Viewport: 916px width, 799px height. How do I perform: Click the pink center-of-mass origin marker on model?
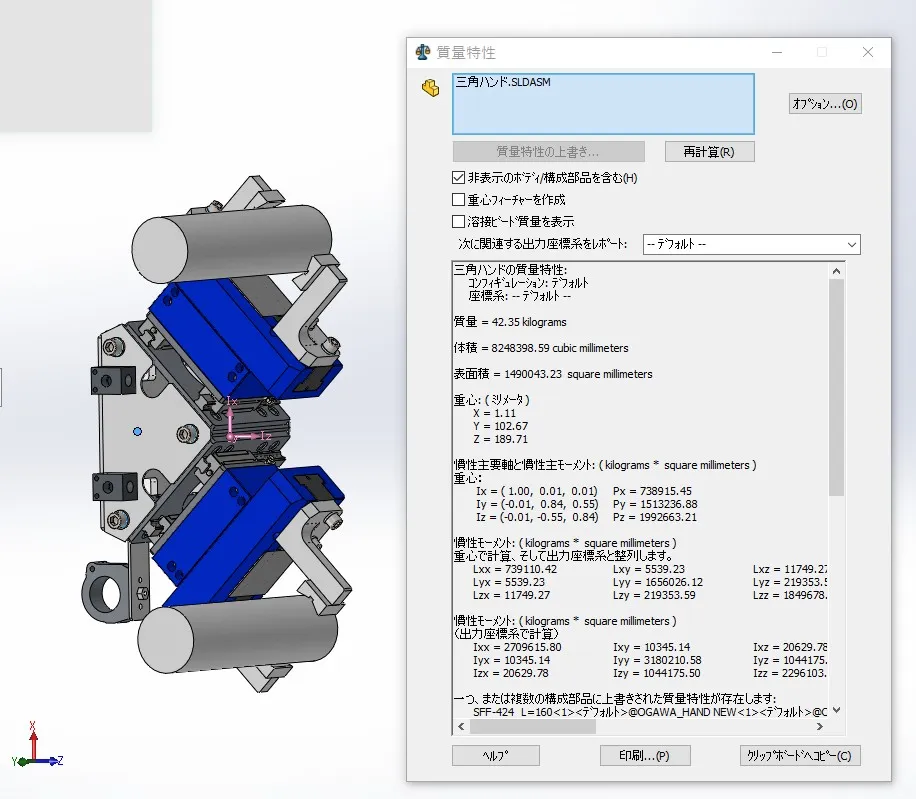pos(231,437)
